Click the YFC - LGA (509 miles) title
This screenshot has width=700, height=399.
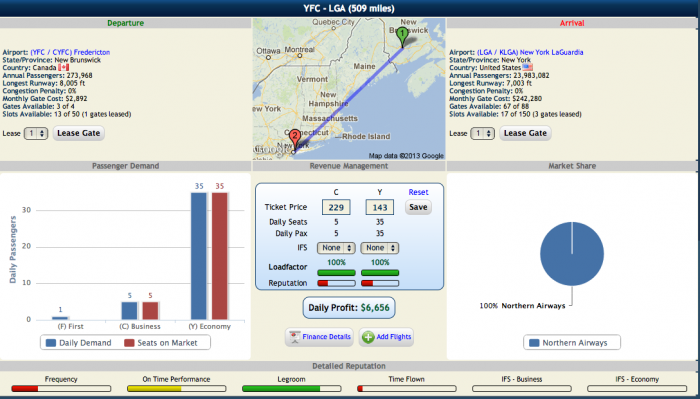pyautogui.click(x=349, y=8)
